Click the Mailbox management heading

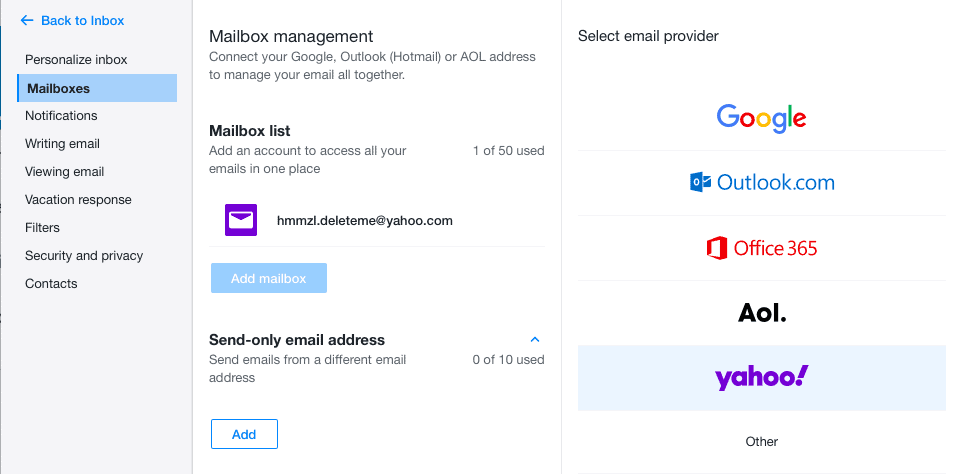tap(291, 36)
